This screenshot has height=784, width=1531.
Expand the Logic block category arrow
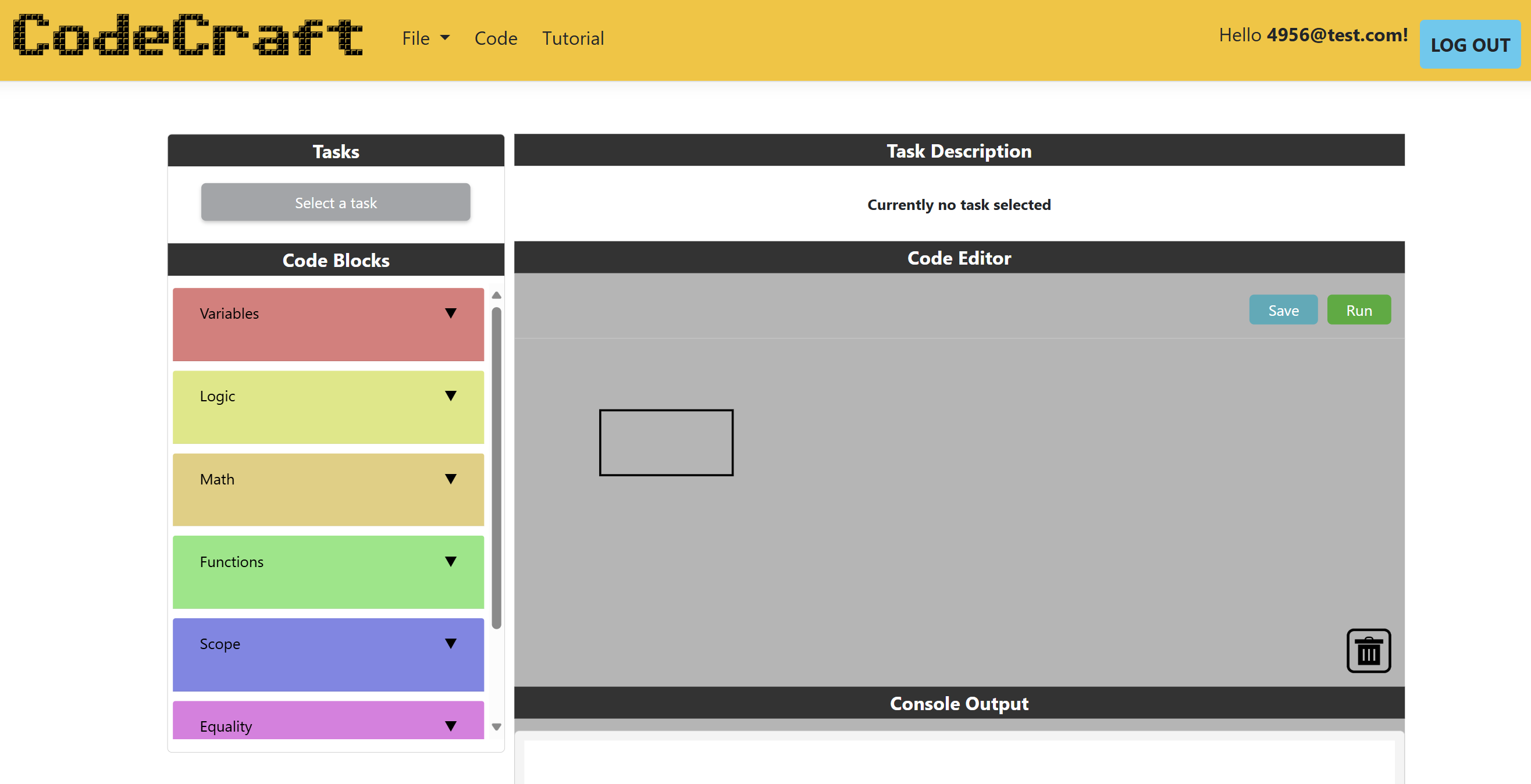[450, 396]
